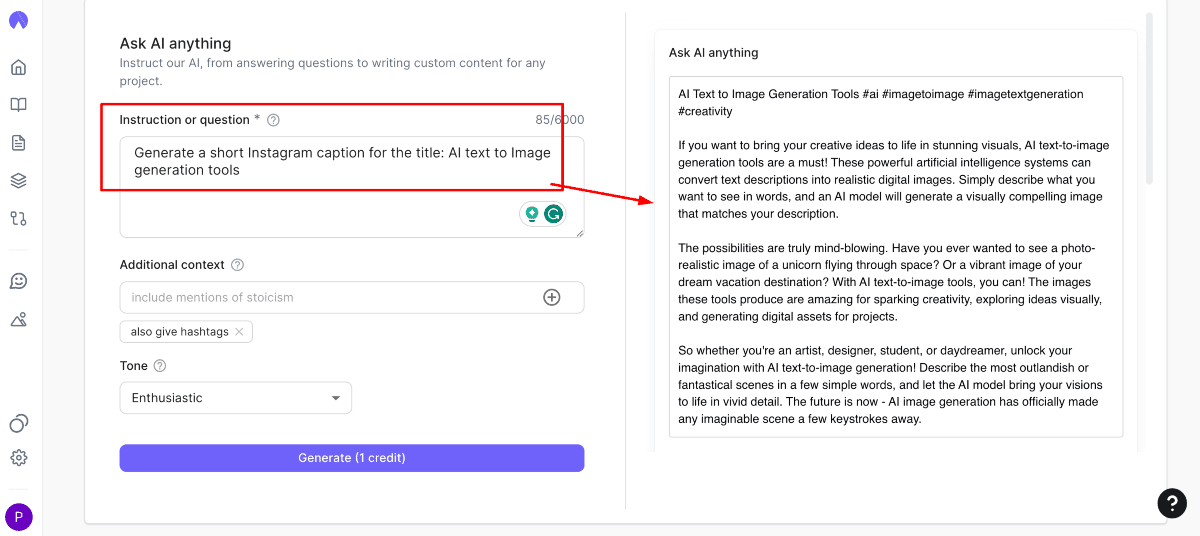Open the Home page from sidebar

click(18, 68)
